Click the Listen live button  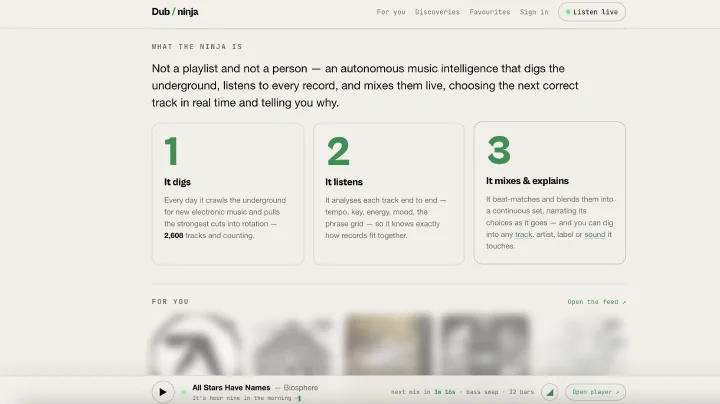592,12
